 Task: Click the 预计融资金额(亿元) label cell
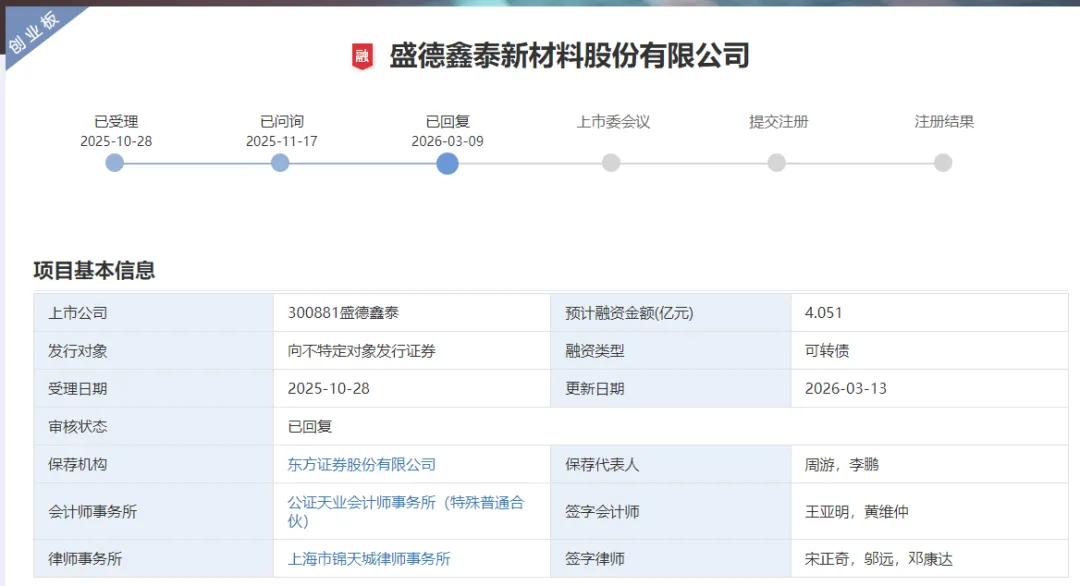click(671, 313)
